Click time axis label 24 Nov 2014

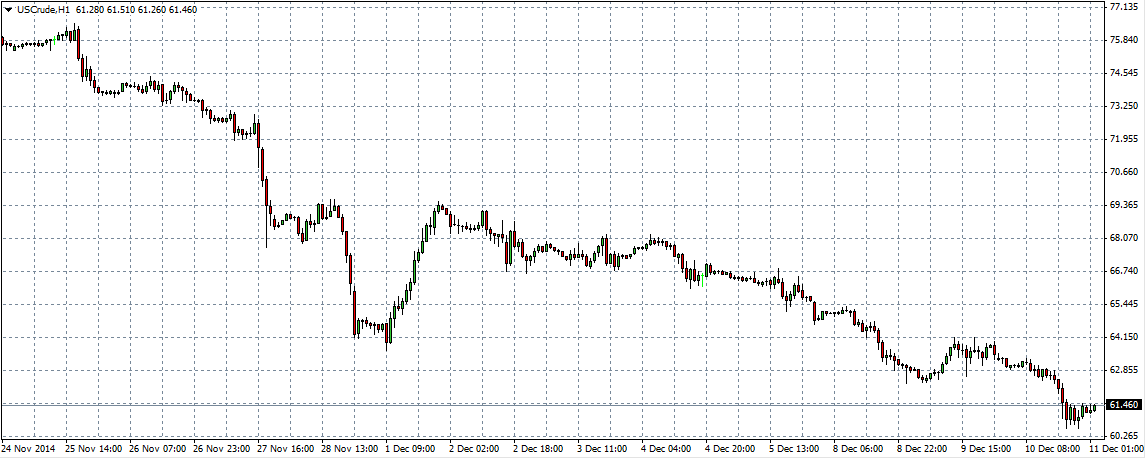(x=26, y=449)
